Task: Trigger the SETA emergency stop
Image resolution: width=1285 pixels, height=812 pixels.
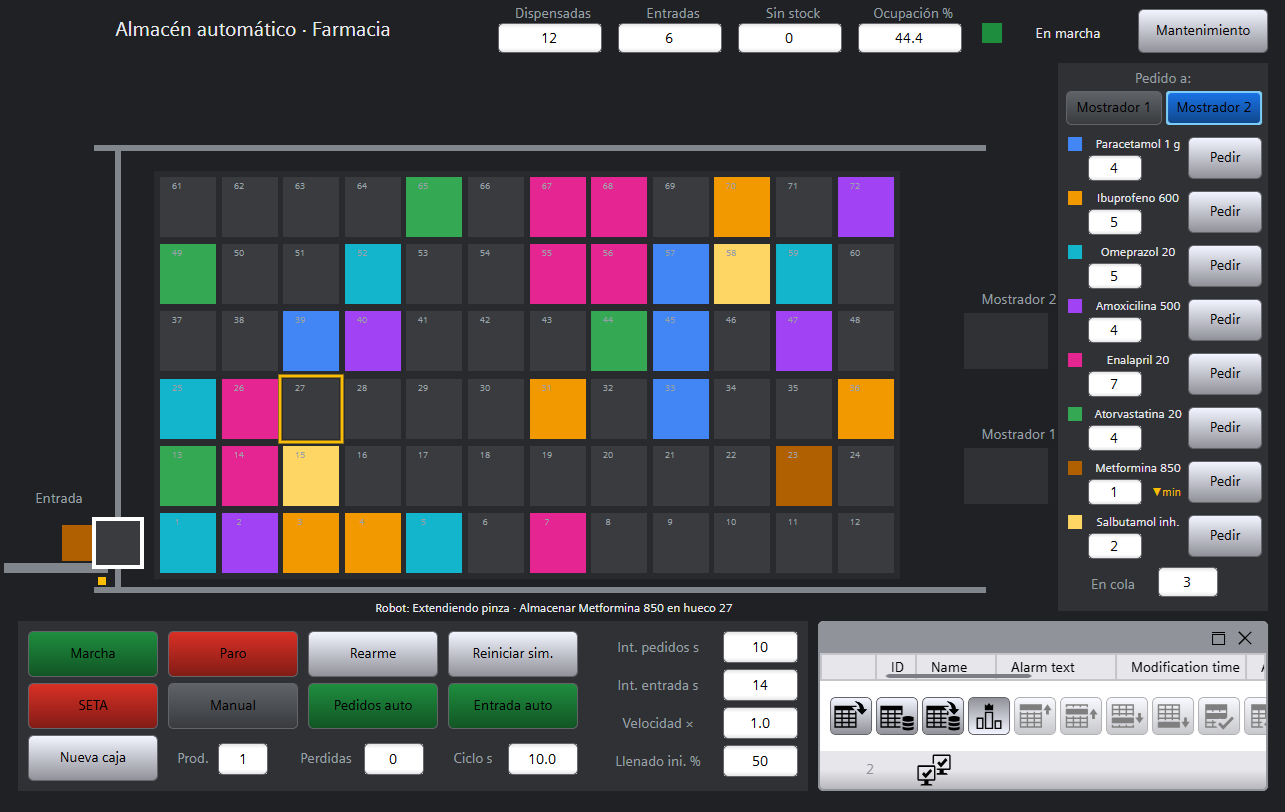Action: tap(93, 705)
